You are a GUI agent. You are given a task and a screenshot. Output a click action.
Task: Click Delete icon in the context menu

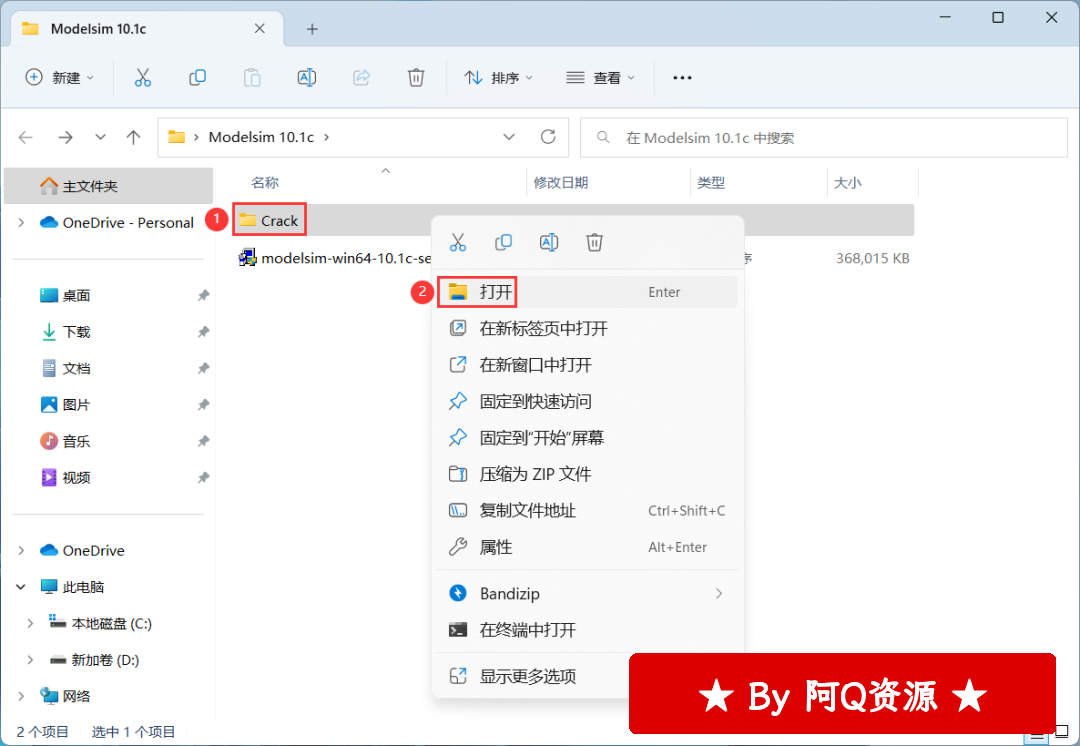594,242
